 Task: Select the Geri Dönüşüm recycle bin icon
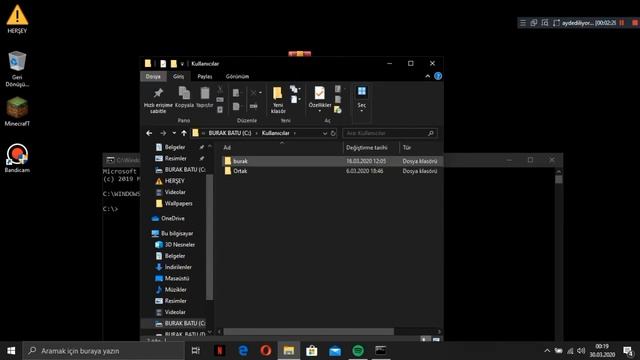[17, 69]
